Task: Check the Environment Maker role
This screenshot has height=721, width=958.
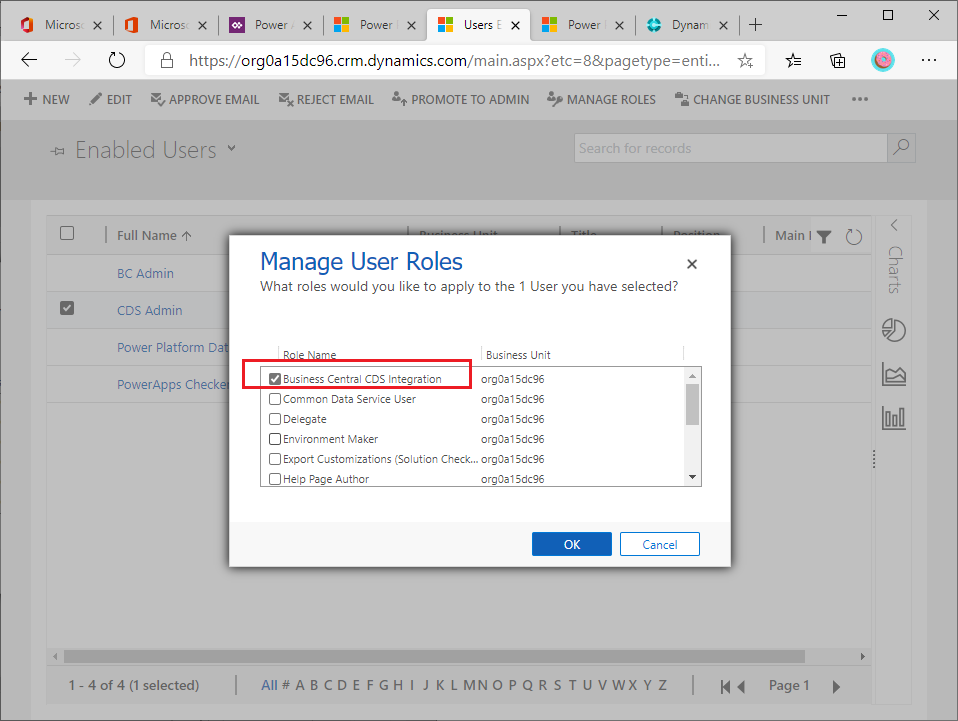Action: (275, 439)
